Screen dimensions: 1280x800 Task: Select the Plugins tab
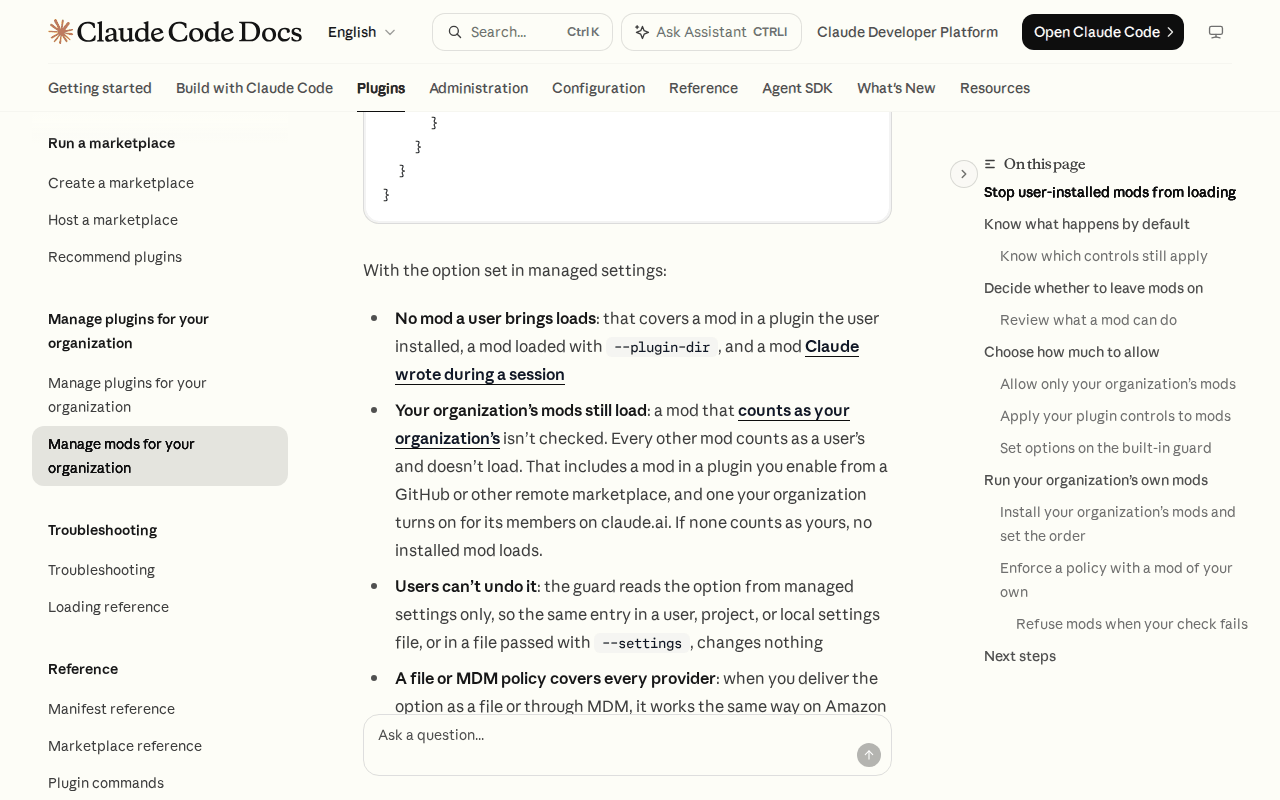pos(381,88)
